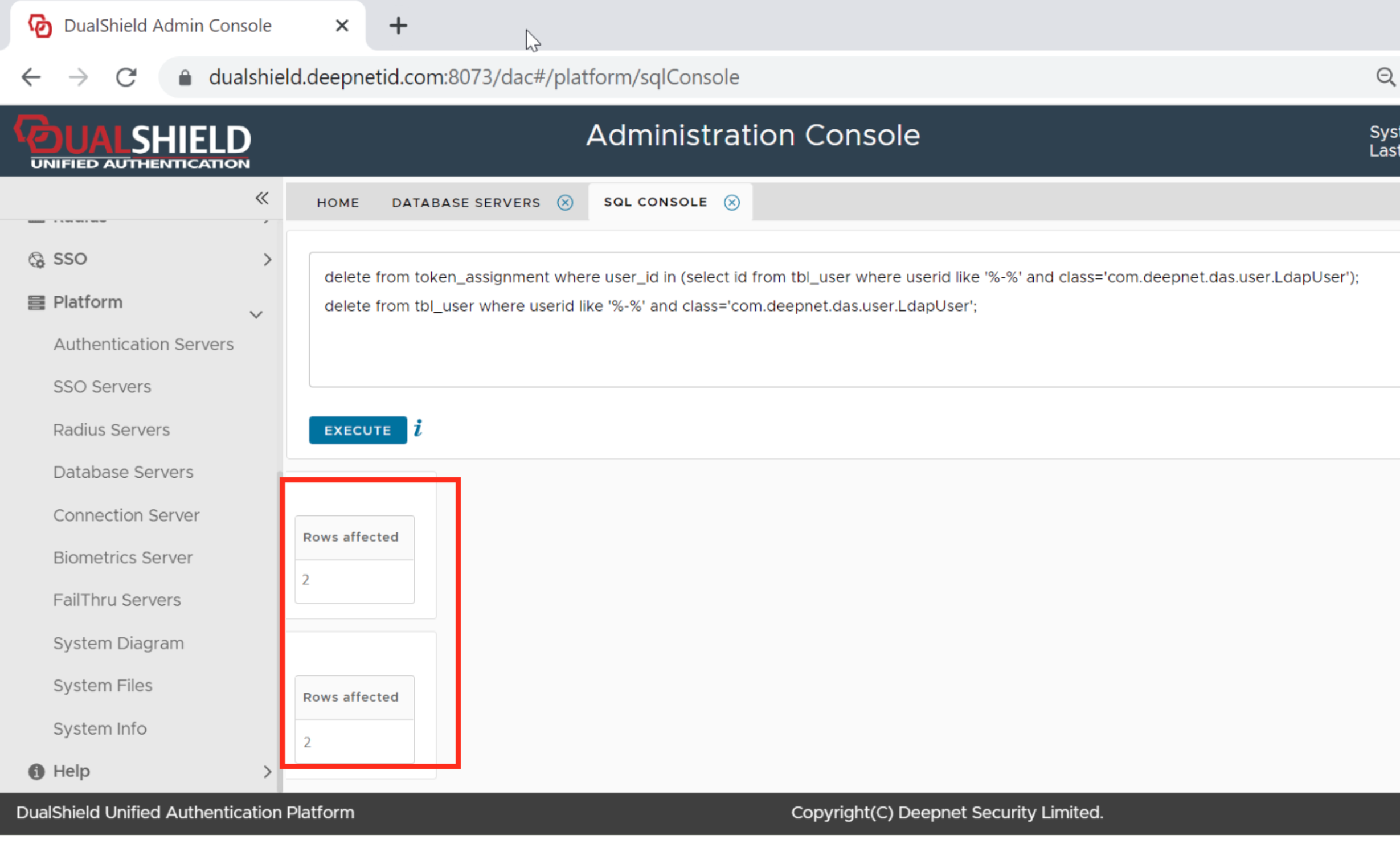Open System Diagram page
The width and height of the screenshot is (1400, 844).
pos(118,644)
